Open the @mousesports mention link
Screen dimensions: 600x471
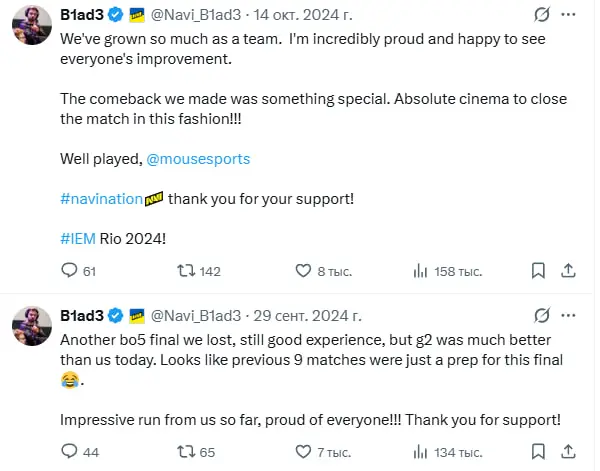(198, 159)
